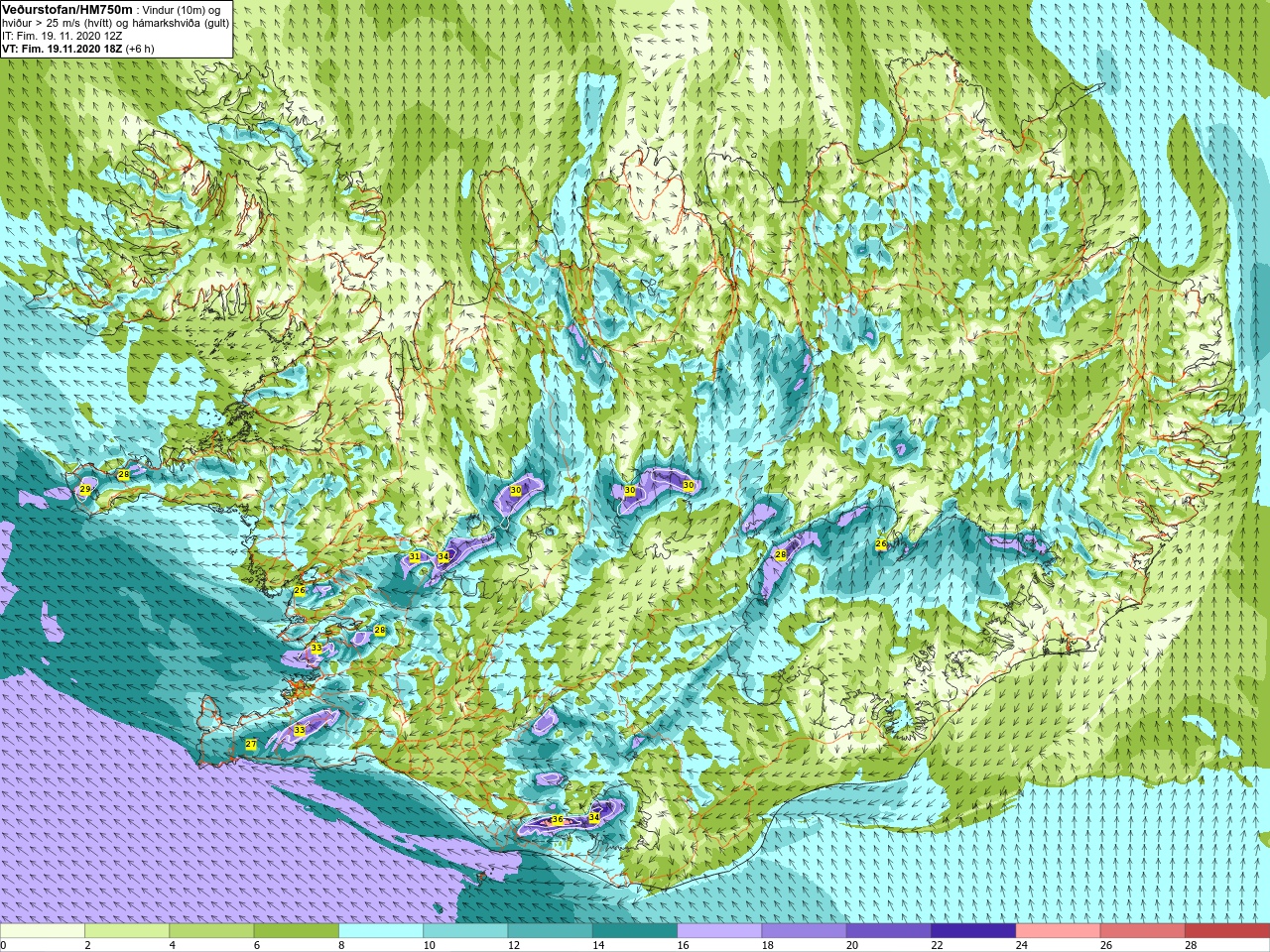
Task: Click the 'hámarkshviða (gult)' legend text
Action: point(182,23)
